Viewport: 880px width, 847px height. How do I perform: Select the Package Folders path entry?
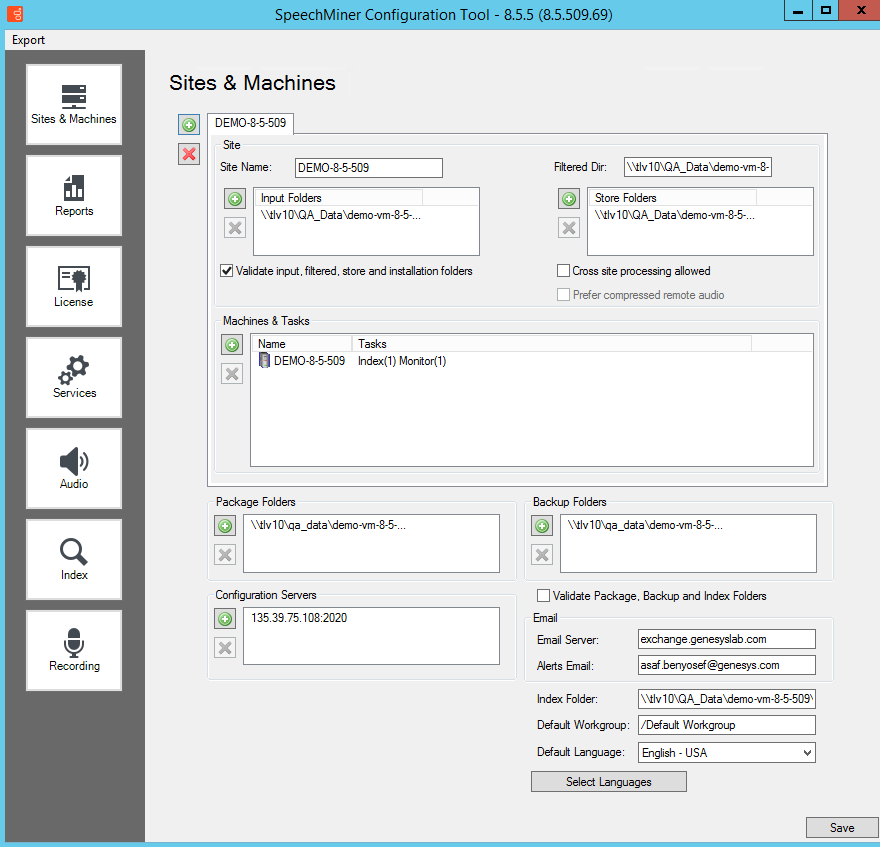coord(328,525)
